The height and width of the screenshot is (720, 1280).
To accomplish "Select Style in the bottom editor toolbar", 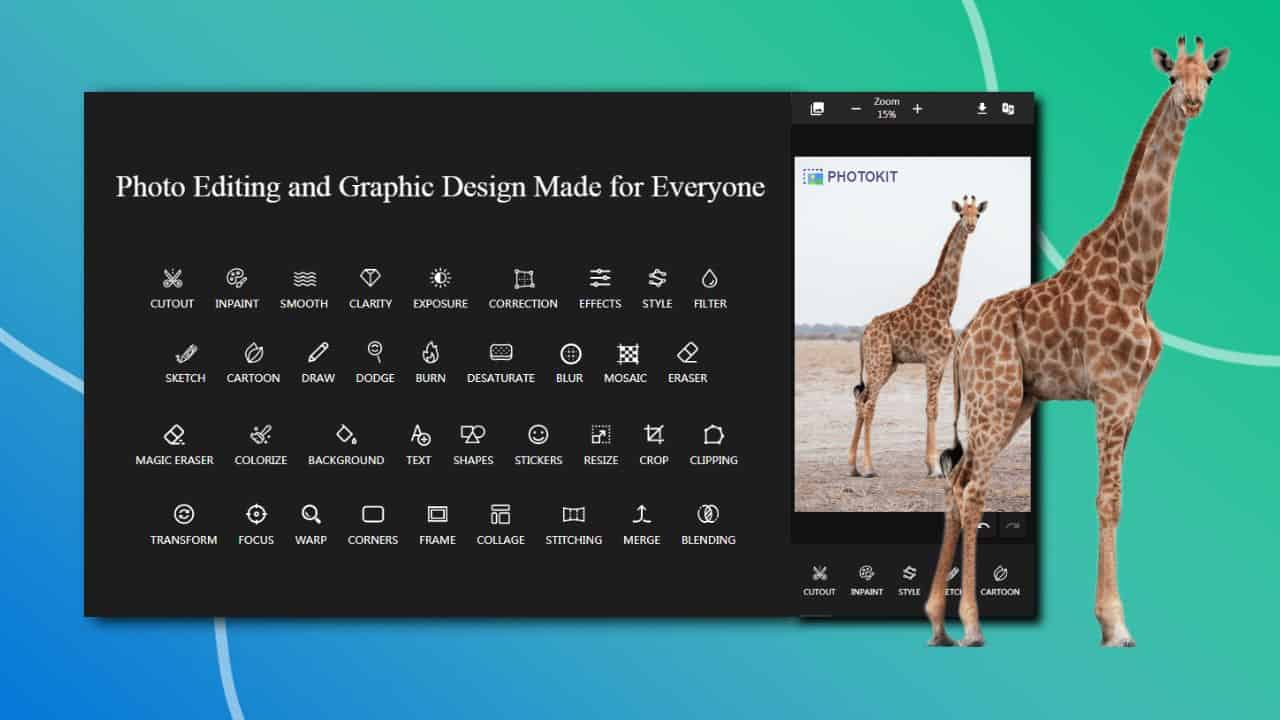I will click(909, 574).
